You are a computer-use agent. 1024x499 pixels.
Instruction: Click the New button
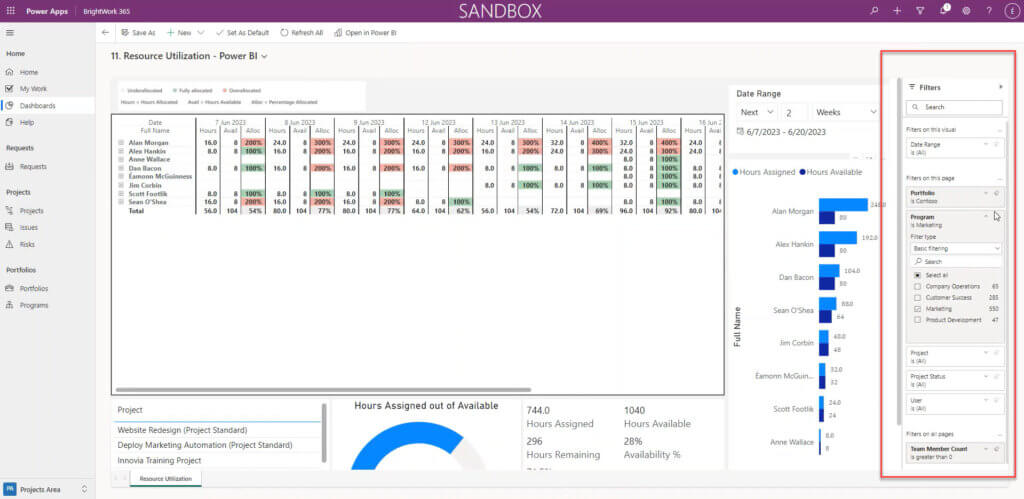coord(179,33)
